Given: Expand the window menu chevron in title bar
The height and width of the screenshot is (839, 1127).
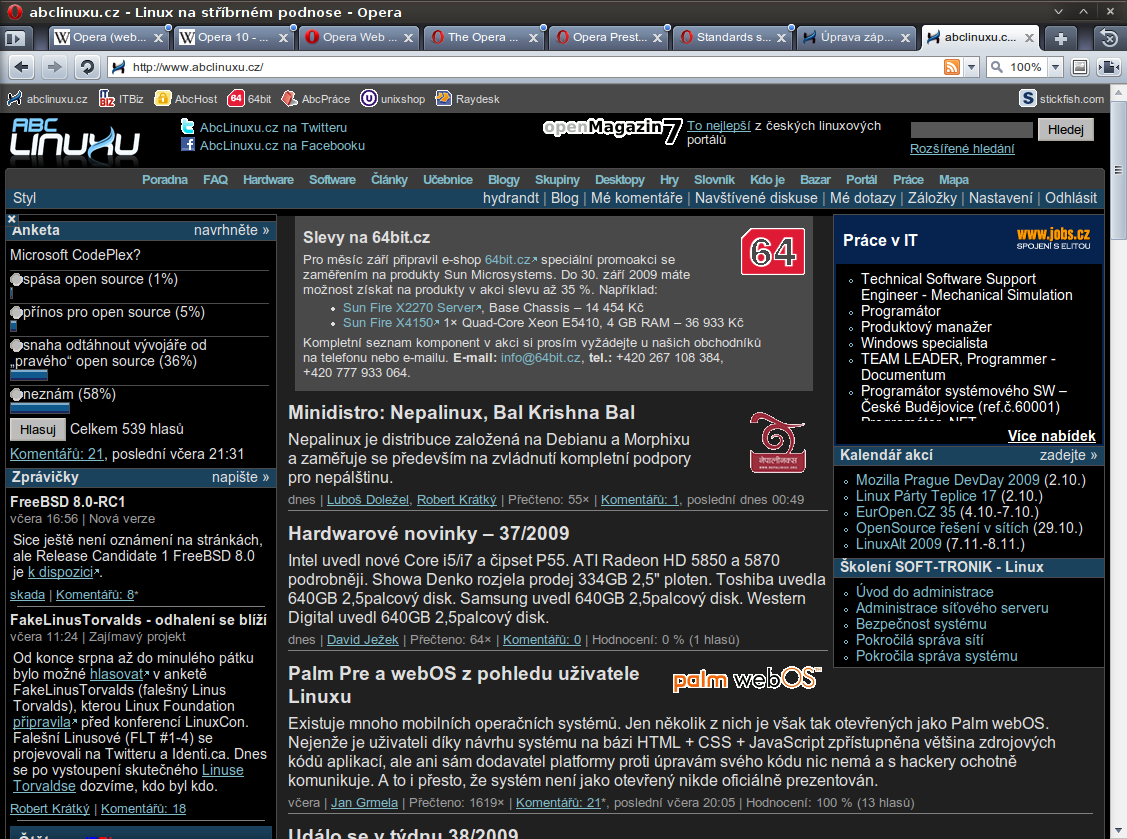Looking at the screenshot, I should coord(1058,12).
